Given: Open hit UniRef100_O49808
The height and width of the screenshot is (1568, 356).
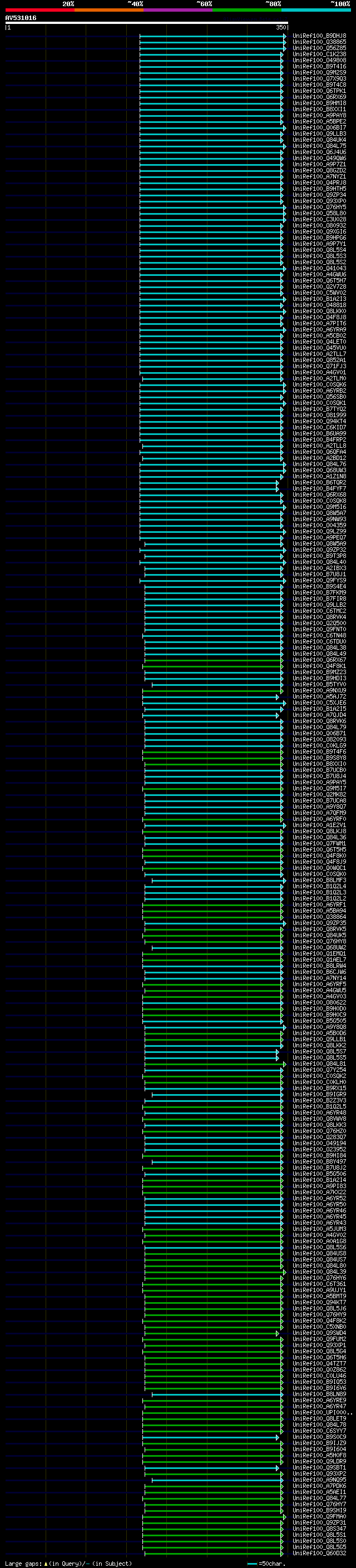Looking at the screenshot, I should click(319, 60).
